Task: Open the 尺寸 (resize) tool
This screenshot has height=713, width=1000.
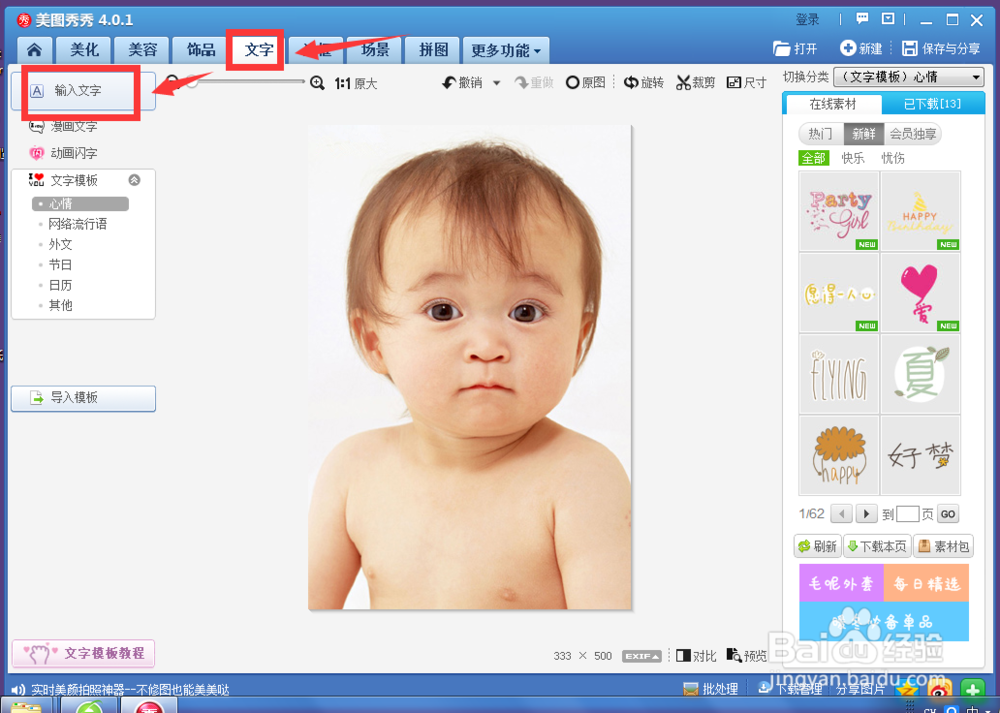Action: (746, 83)
